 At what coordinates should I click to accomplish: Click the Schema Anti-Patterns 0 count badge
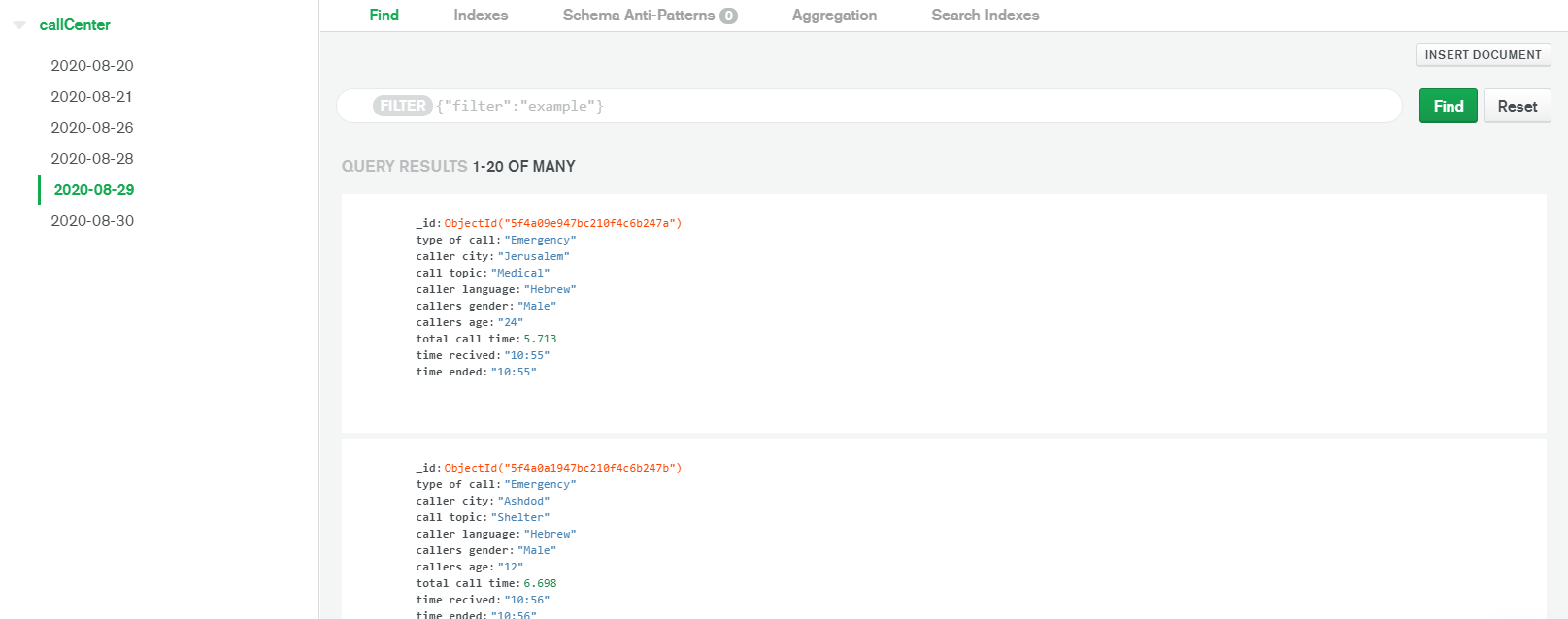pos(728,16)
